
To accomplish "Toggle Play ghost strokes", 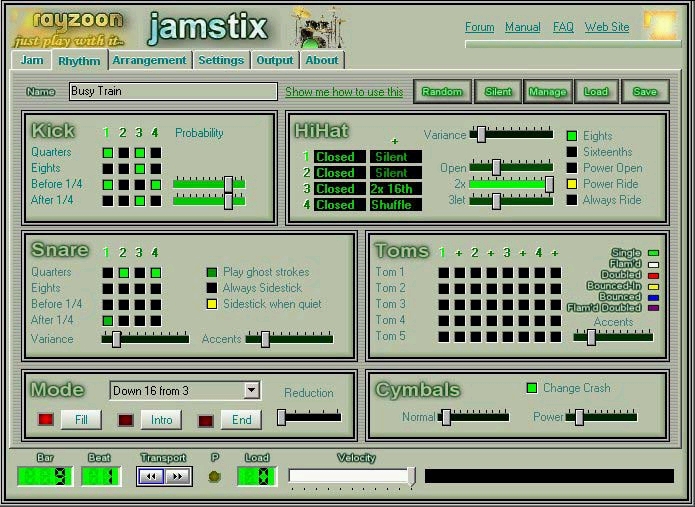I will [212, 272].
